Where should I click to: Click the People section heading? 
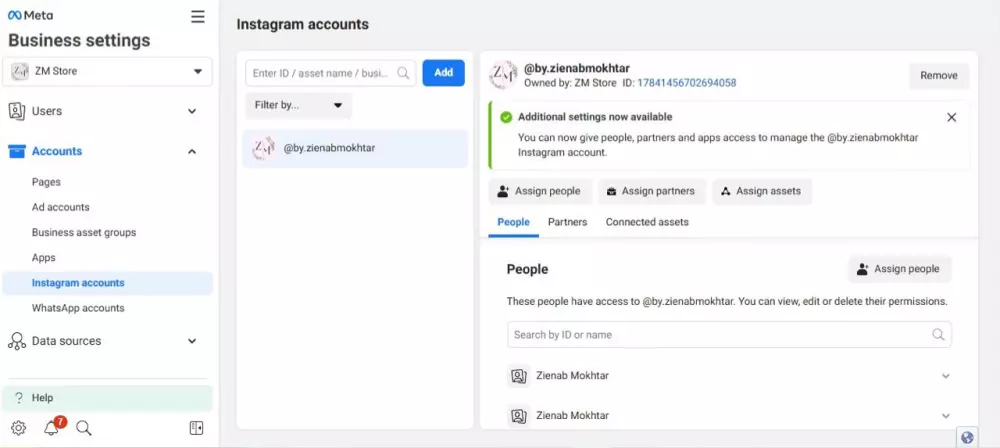point(527,269)
